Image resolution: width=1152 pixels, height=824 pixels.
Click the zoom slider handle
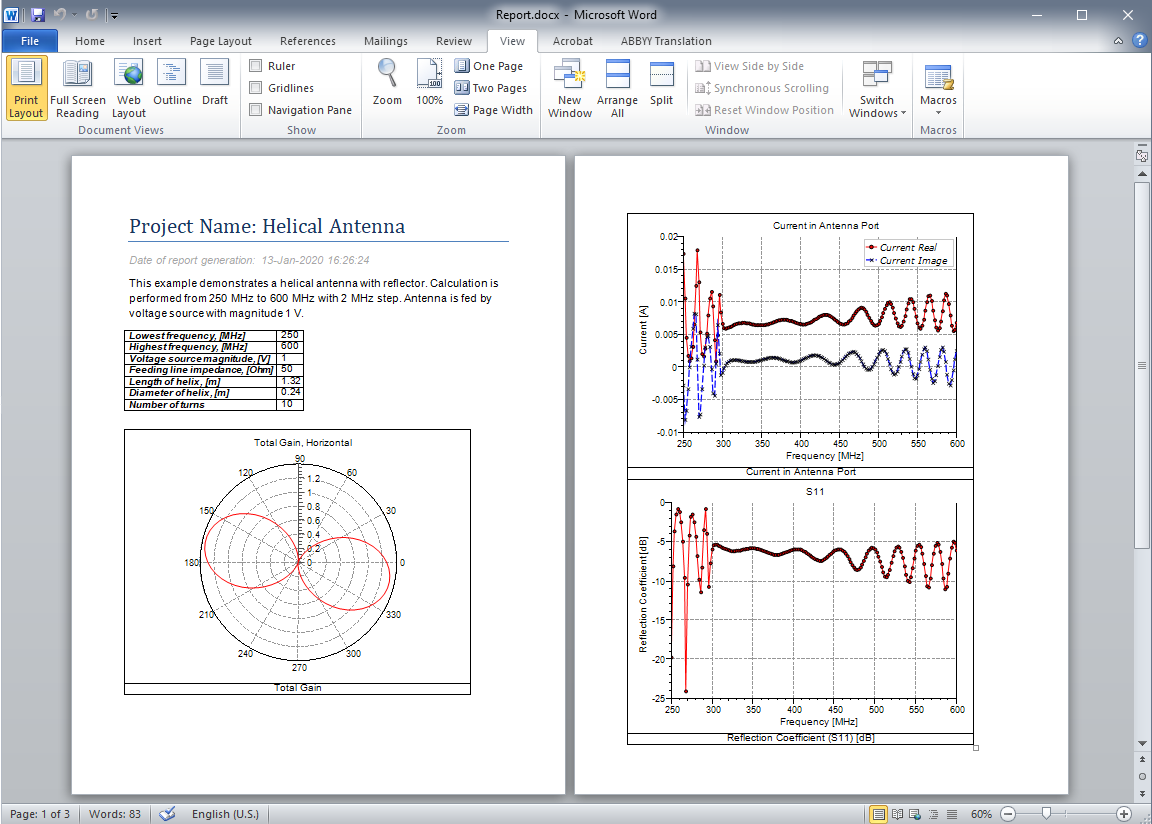pos(1046,814)
